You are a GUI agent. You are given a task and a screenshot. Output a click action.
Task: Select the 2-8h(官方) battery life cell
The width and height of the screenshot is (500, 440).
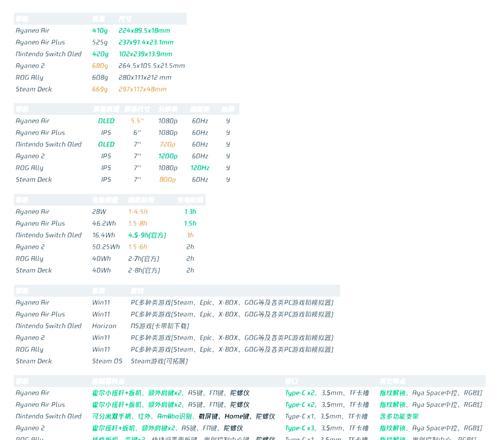(x=144, y=270)
